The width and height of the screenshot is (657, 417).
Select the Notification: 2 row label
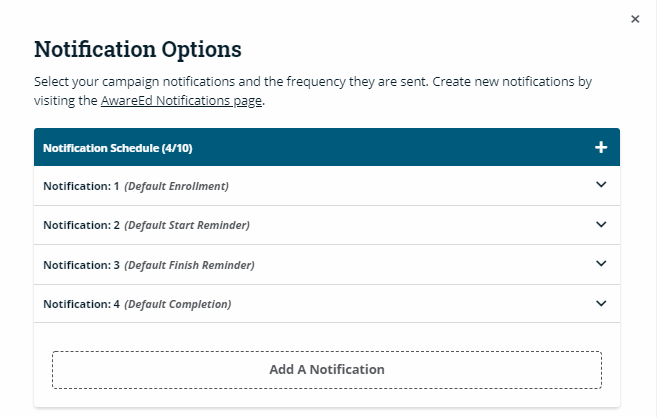pos(81,225)
